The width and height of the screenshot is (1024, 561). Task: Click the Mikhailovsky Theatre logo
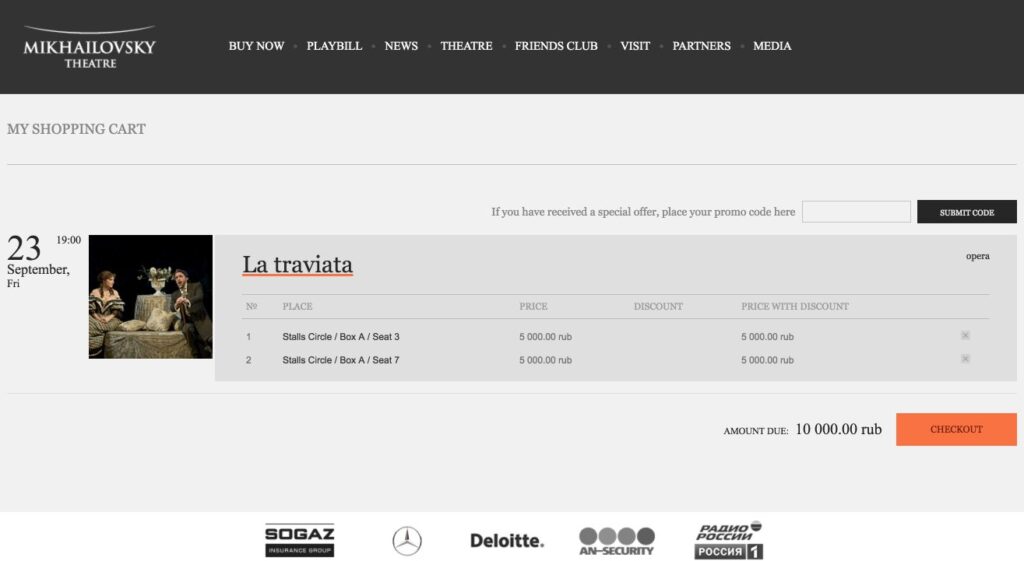[89, 47]
